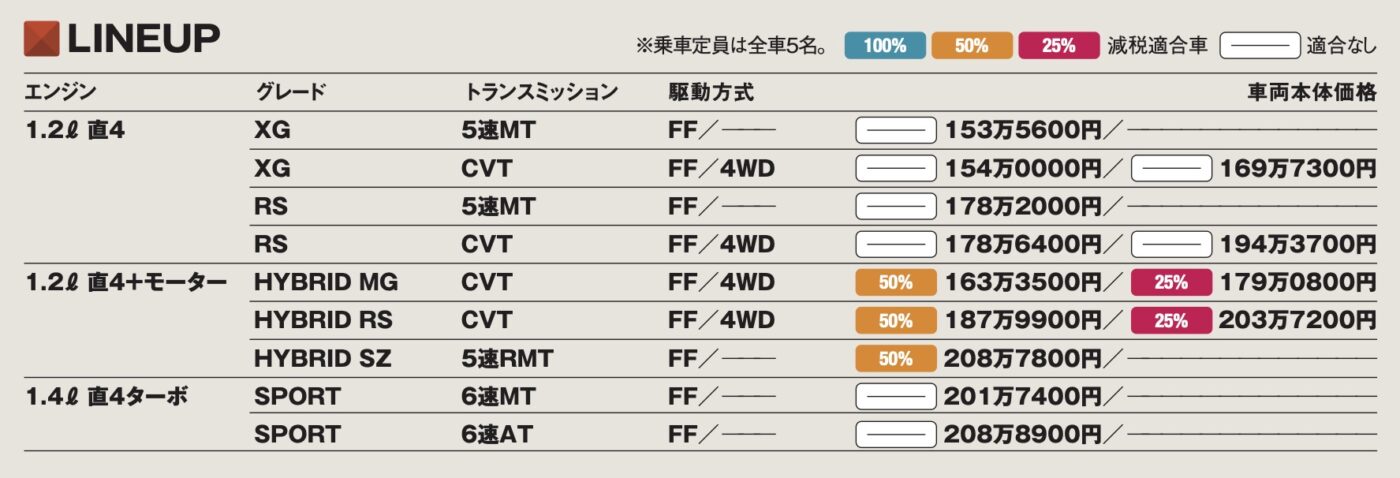Click the 25% badge beside 179万0800円
This screenshot has height=478, width=1400.
[1171, 283]
